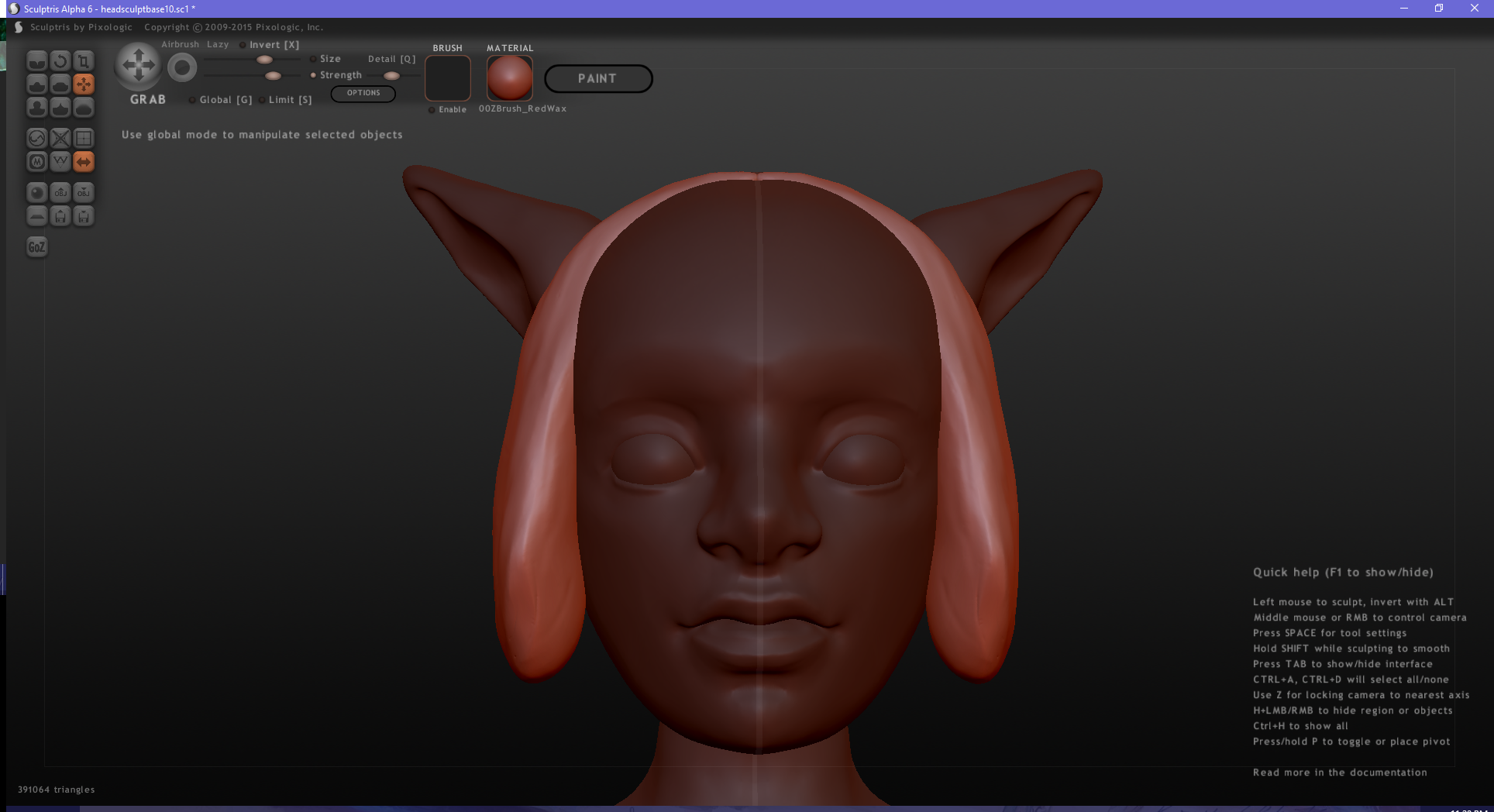Enable Global [G] mode toggle
Viewport: 1494px width, 812px height.
click(192, 100)
